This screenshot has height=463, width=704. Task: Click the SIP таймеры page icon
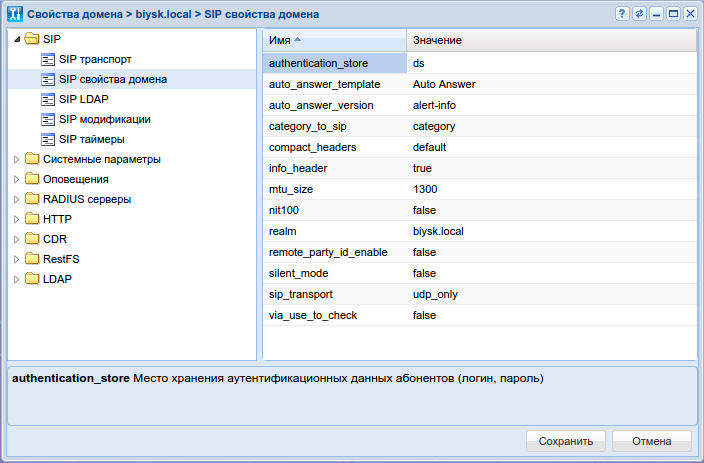point(48,139)
